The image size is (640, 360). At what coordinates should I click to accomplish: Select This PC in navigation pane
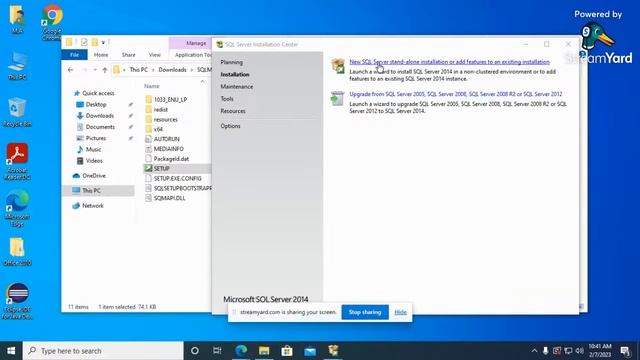pyautogui.click(x=98, y=190)
